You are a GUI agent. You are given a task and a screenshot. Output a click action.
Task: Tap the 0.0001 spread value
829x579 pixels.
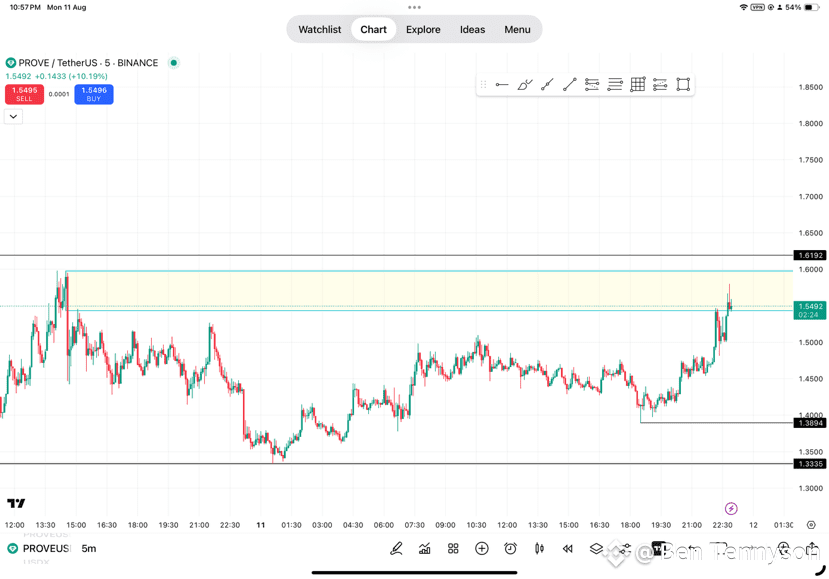pos(59,94)
